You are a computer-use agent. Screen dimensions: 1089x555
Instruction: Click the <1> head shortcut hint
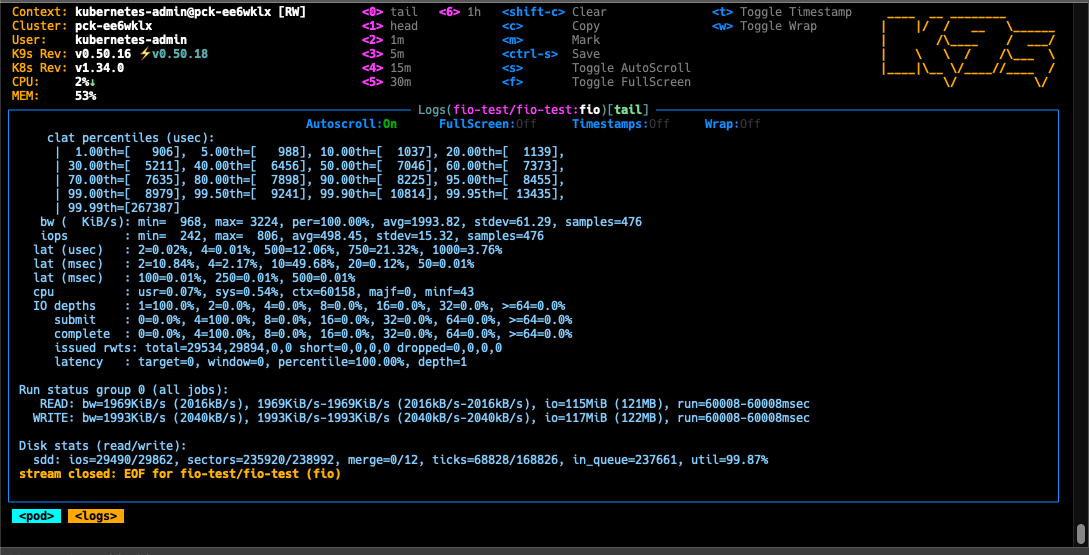pos(391,26)
